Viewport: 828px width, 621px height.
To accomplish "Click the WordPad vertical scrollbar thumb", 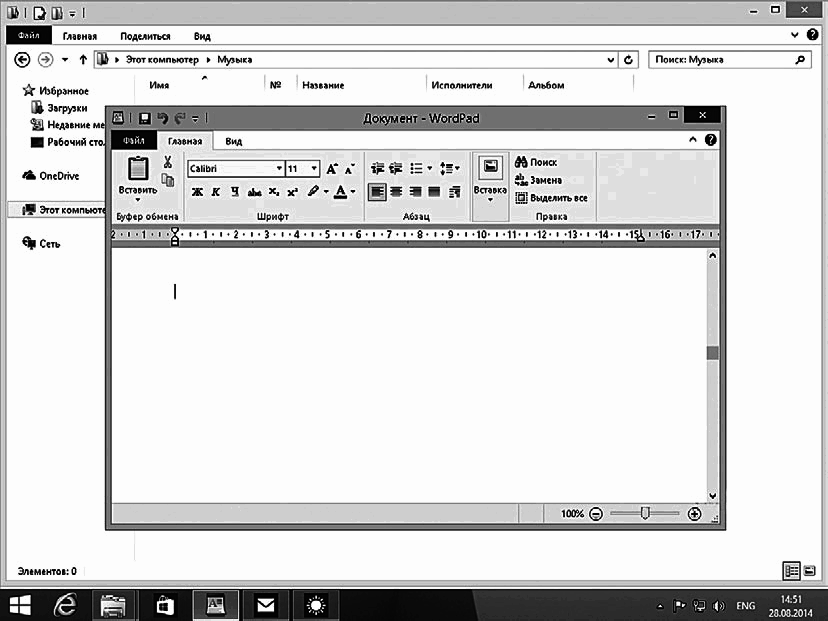I will tap(712, 353).
